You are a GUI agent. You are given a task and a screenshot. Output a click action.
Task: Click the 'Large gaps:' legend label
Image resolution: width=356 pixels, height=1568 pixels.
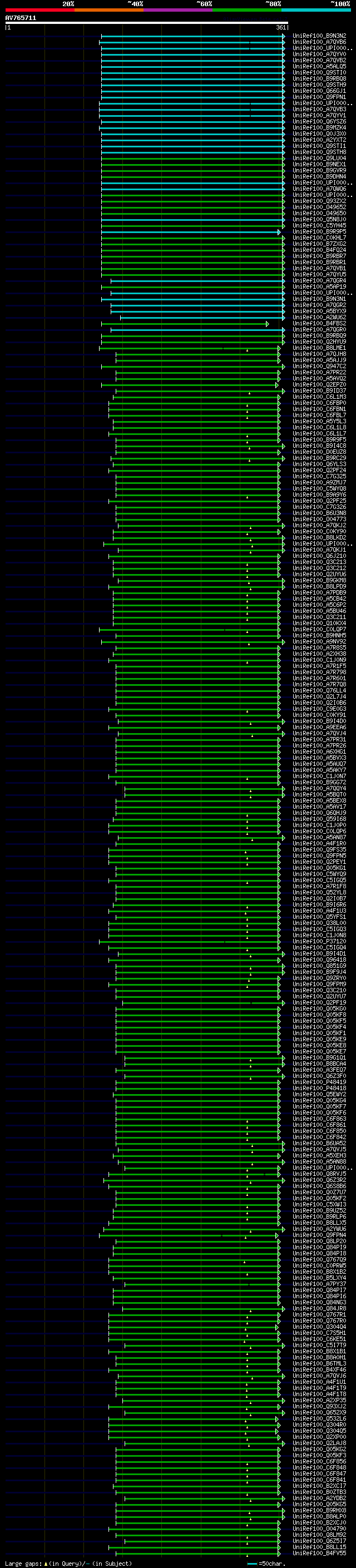[23, 1564]
